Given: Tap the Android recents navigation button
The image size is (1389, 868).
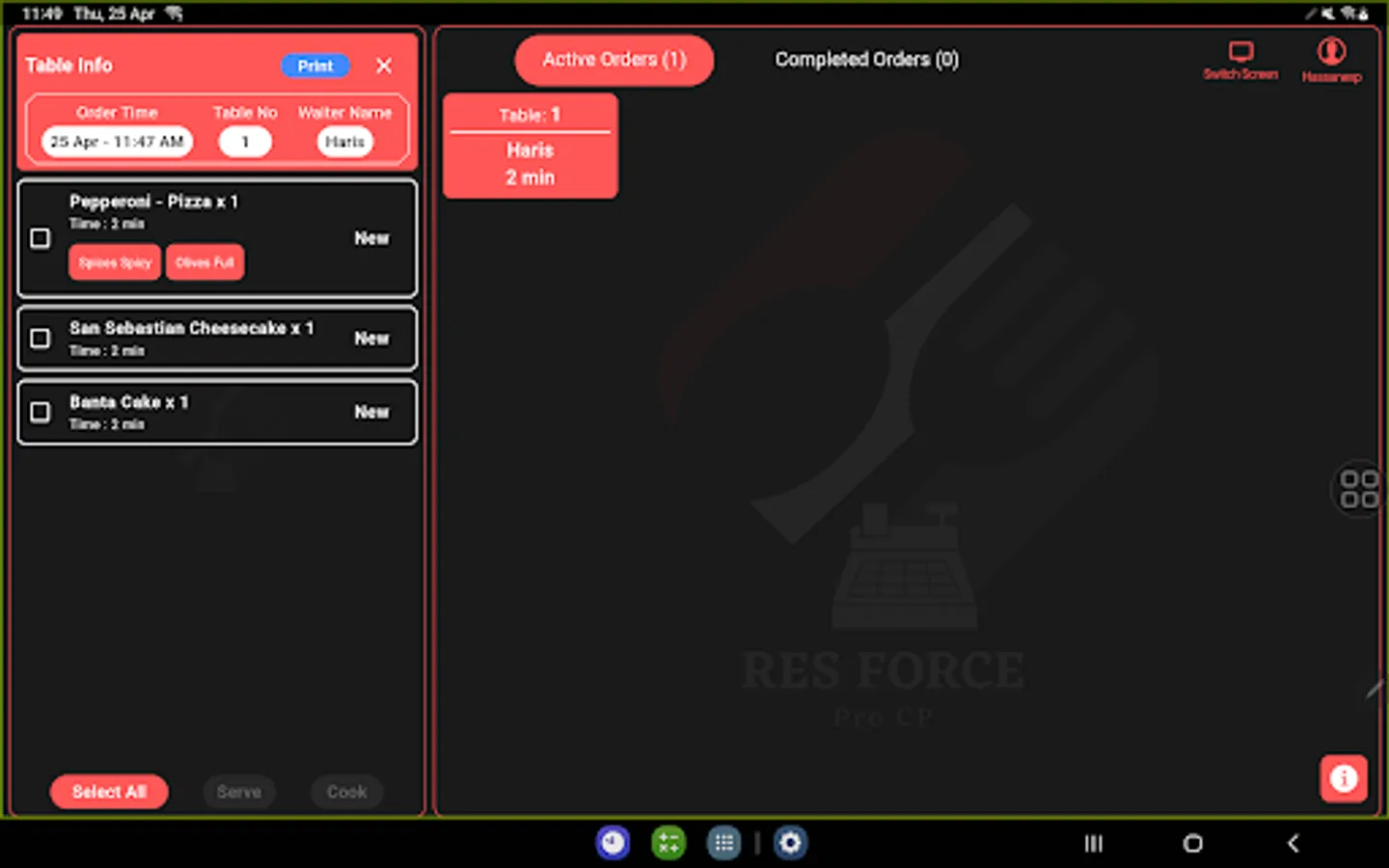Looking at the screenshot, I should 1092,842.
